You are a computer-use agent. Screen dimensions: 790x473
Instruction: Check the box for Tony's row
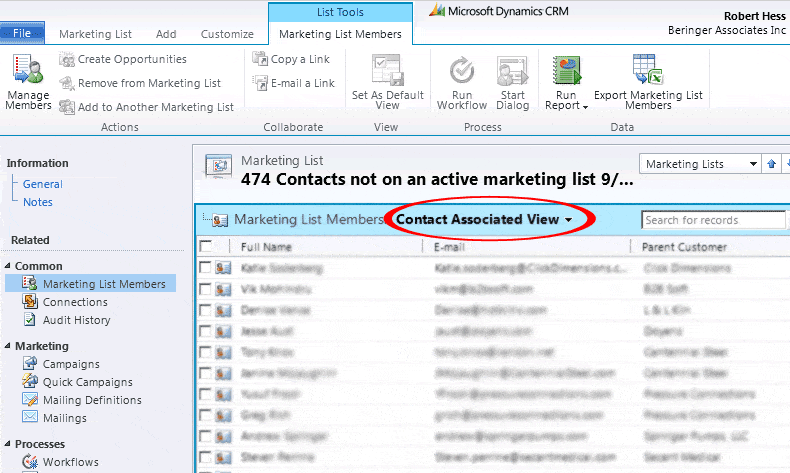coord(205,352)
